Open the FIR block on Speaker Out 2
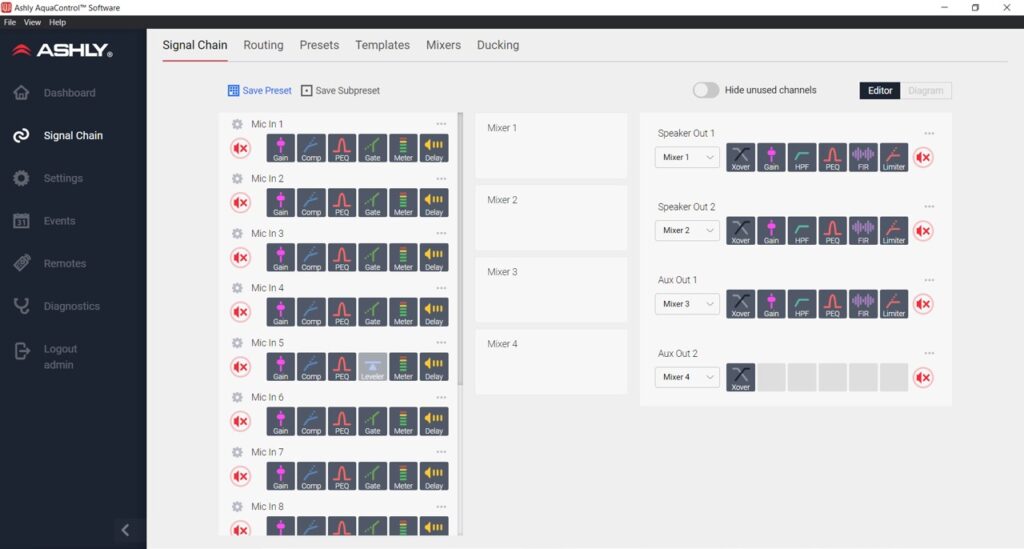The image size is (1024, 549). click(x=863, y=231)
